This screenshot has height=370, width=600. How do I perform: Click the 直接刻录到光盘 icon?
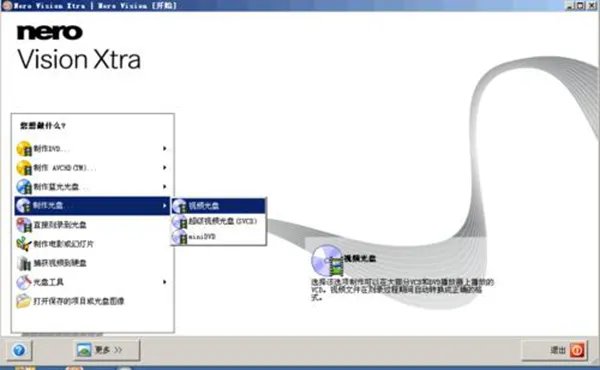click(x=24, y=225)
